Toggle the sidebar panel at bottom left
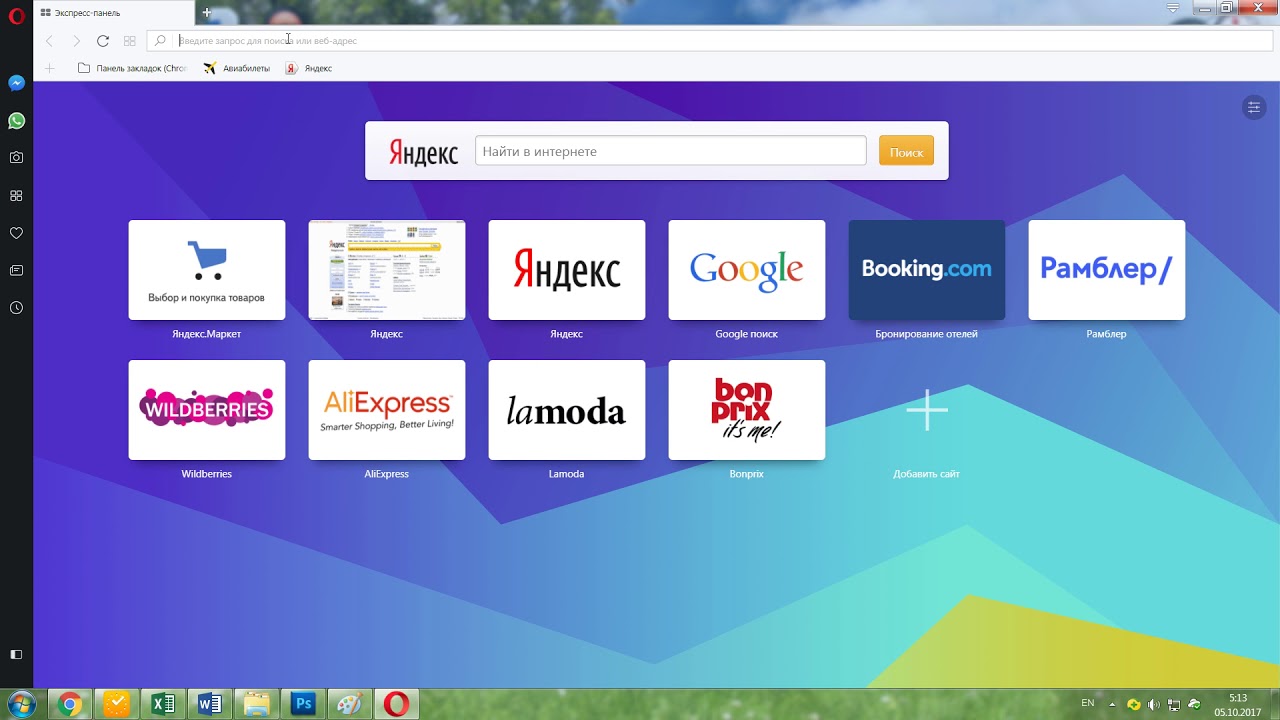Image resolution: width=1280 pixels, height=720 pixels. (16, 654)
